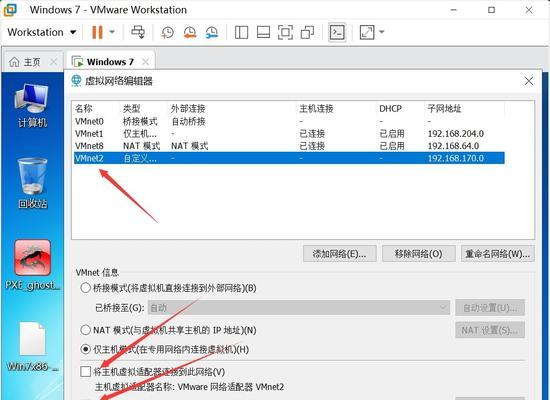Expand the stretch display dropdown arrow
The image size is (550, 400).
(382, 32)
